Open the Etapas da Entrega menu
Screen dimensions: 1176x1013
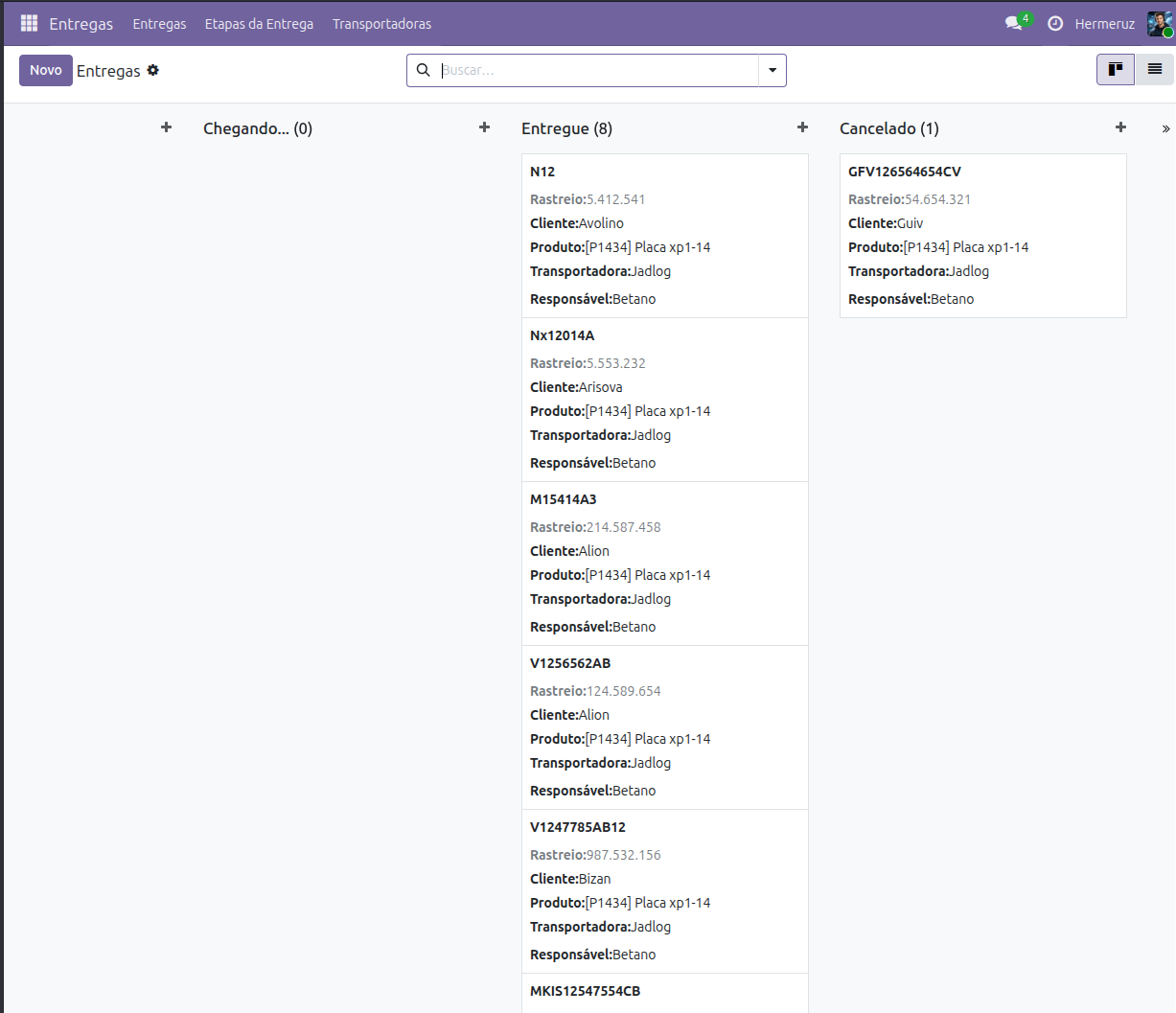click(x=259, y=24)
